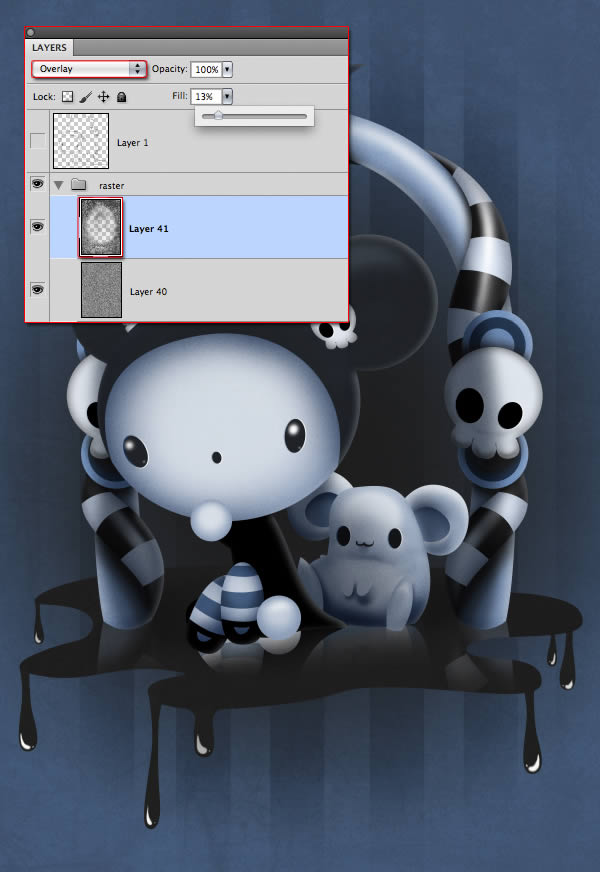This screenshot has width=600, height=872.
Task: Click the lock all padlock icon
Action: pos(121,97)
